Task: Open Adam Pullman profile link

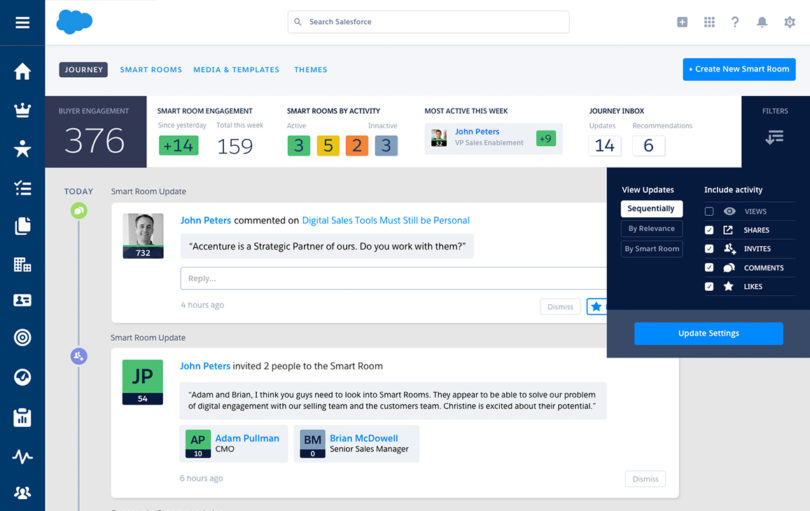Action: [247, 438]
